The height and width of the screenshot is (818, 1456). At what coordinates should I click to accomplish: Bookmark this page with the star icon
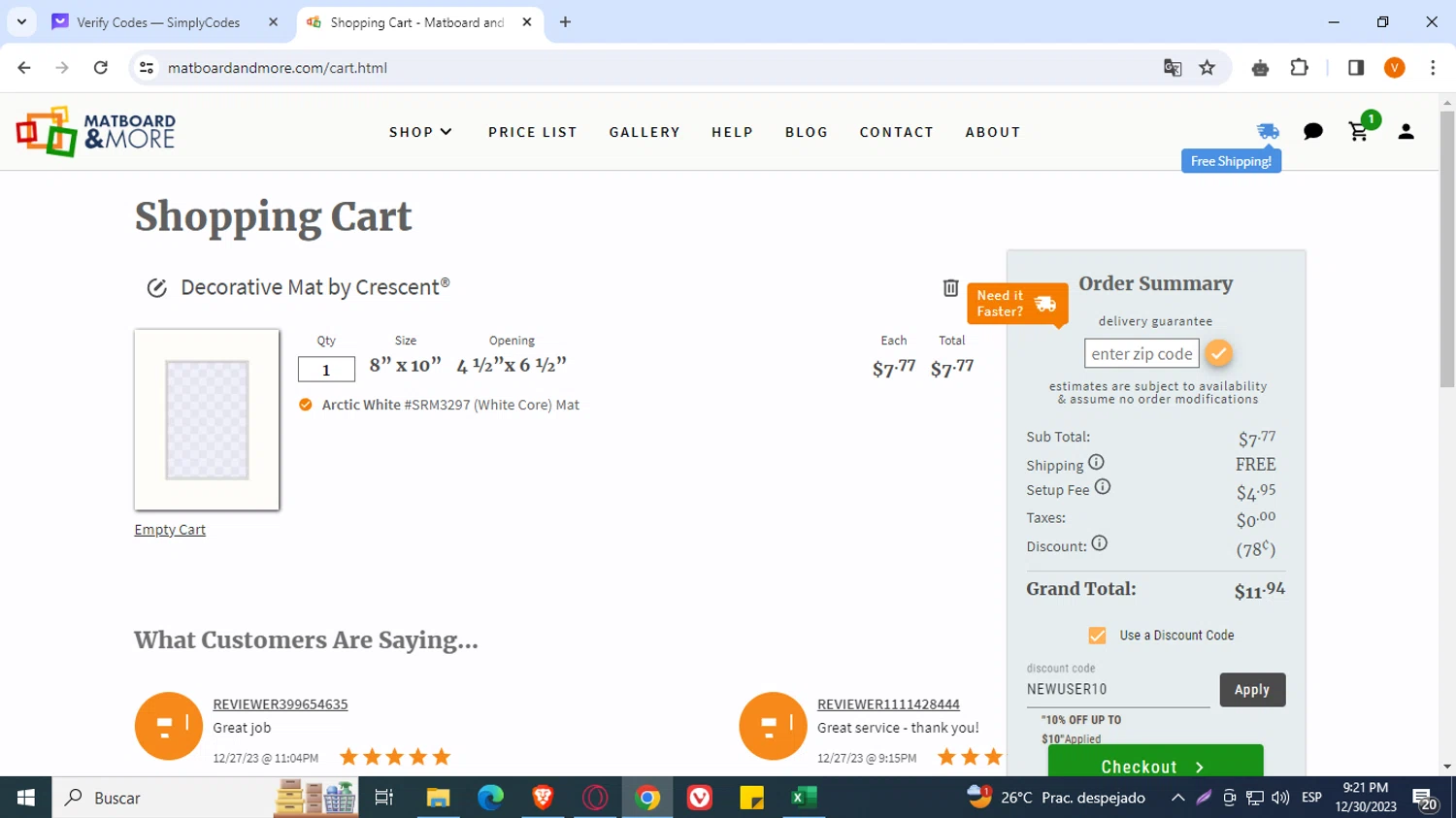(1207, 67)
